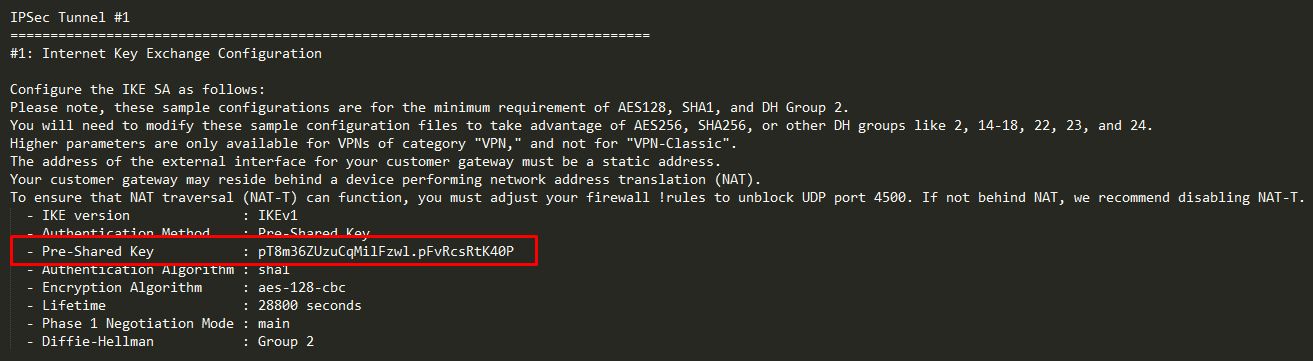Click '#1: Internet Key Exchange Configuration' heading
The height and width of the screenshot is (361, 1313).
click(x=165, y=53)
